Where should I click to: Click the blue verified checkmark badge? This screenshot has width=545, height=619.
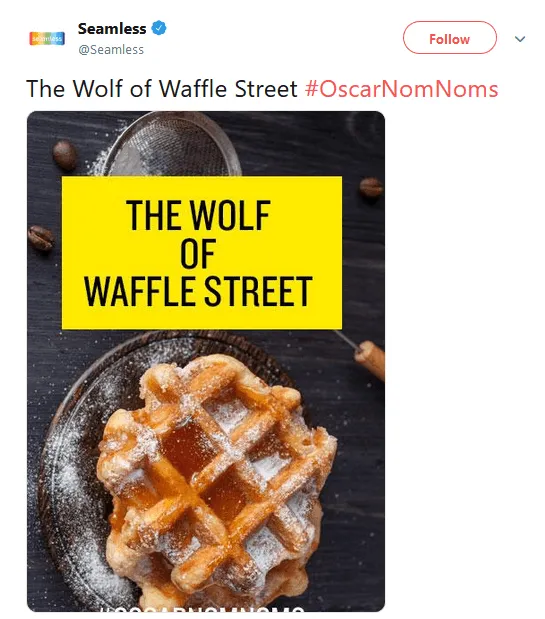coord(159,28)
